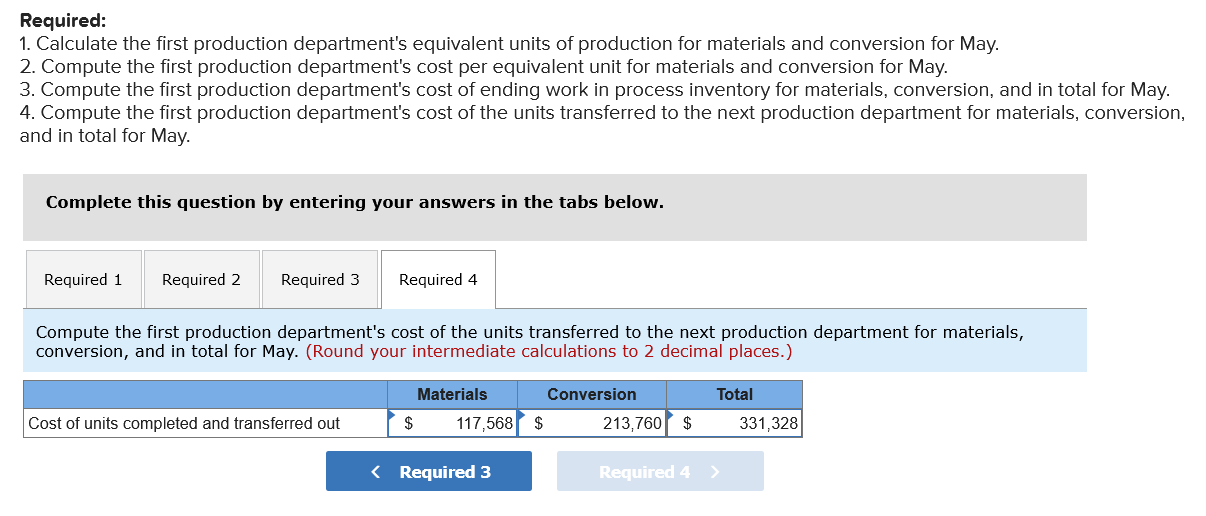Open the Required 2 tab
The image size is (1206, 516).
(201, 280)
